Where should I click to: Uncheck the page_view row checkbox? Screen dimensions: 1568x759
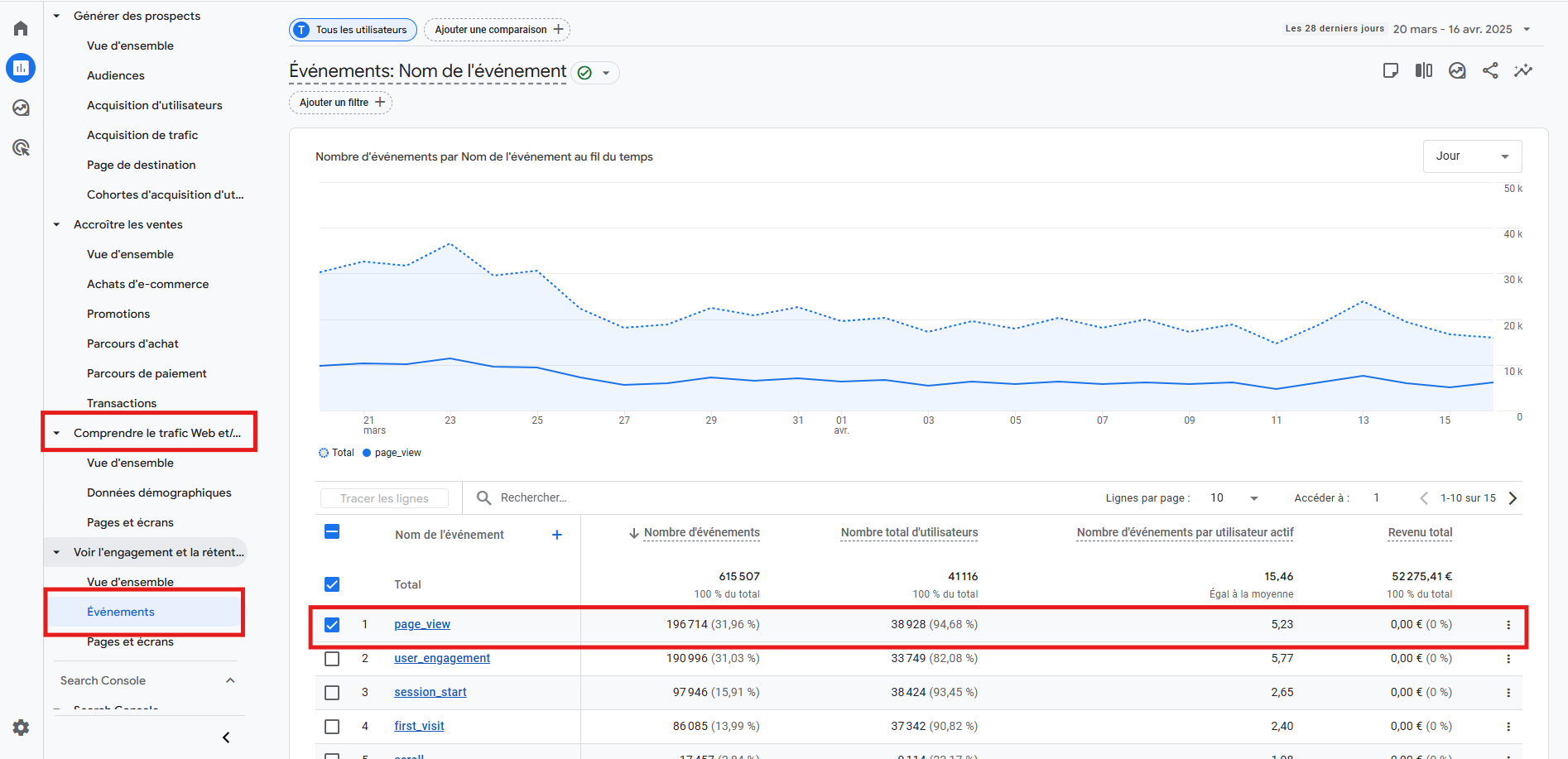coord(332,625)
